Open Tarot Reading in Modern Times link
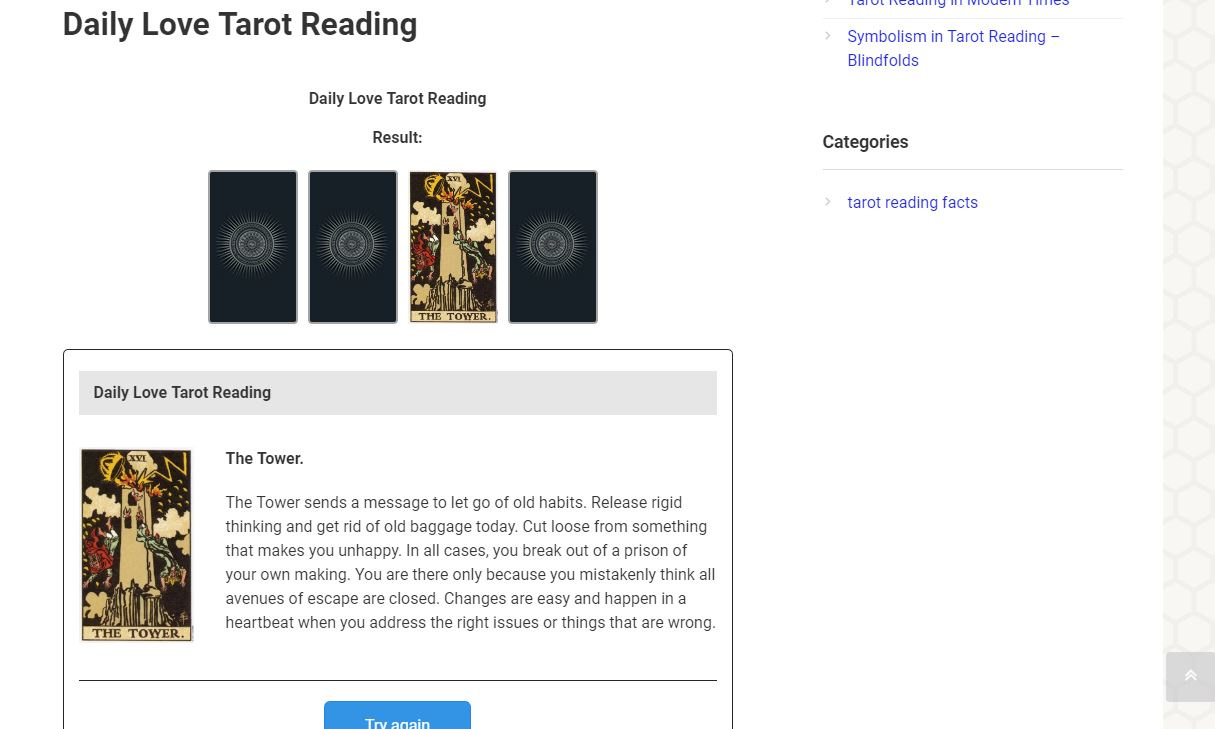This screenshot has width=1215, height=729. pos(958,3)
